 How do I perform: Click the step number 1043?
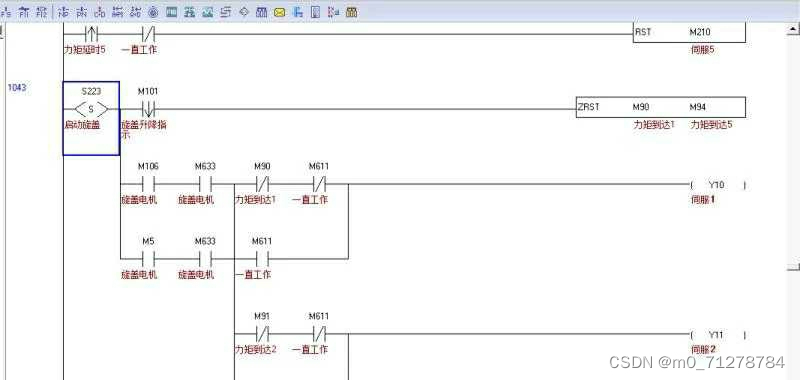pyautogui.click(x=17, y=88)
